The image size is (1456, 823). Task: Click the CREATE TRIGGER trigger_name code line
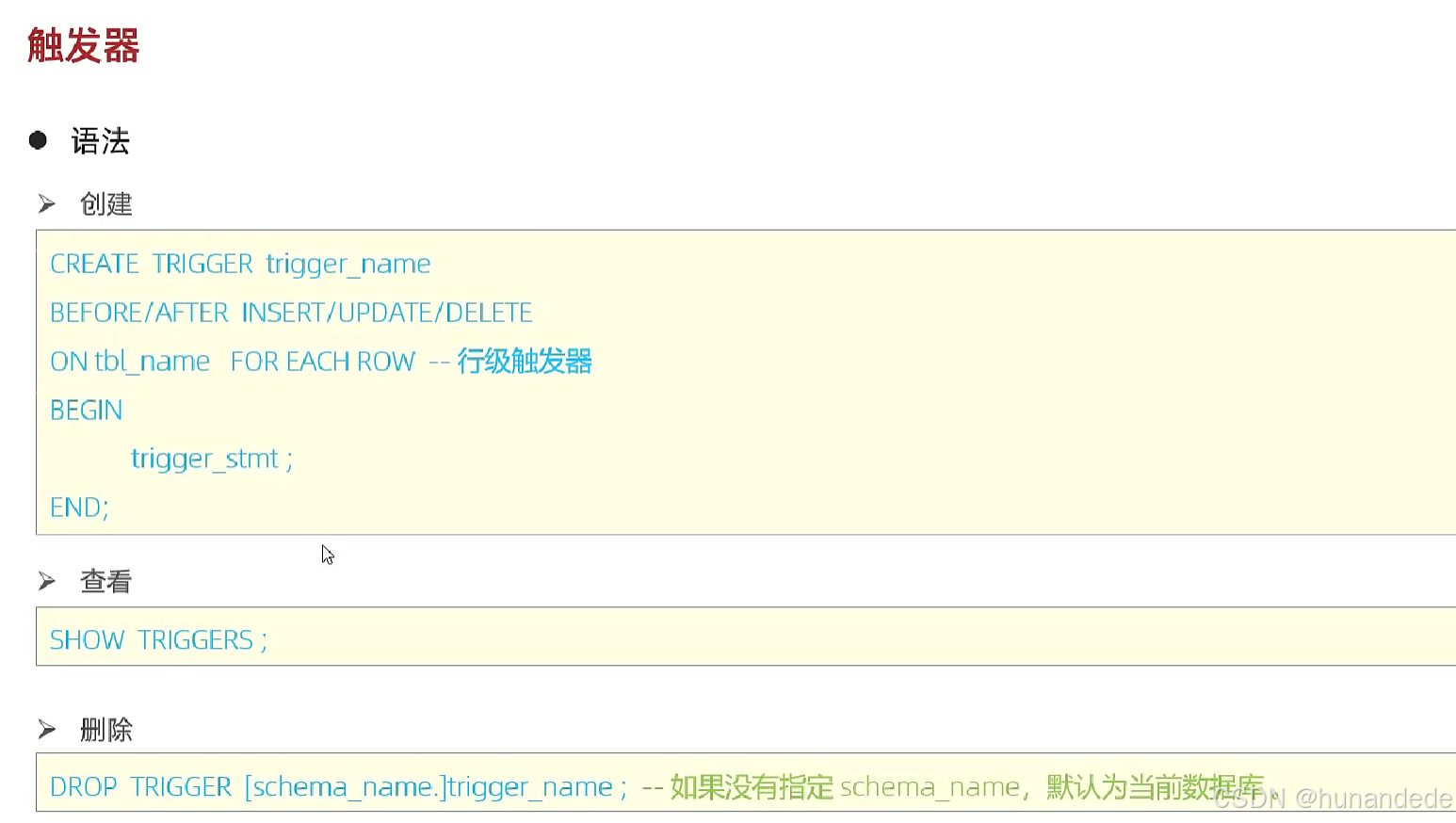click(240, 264)
